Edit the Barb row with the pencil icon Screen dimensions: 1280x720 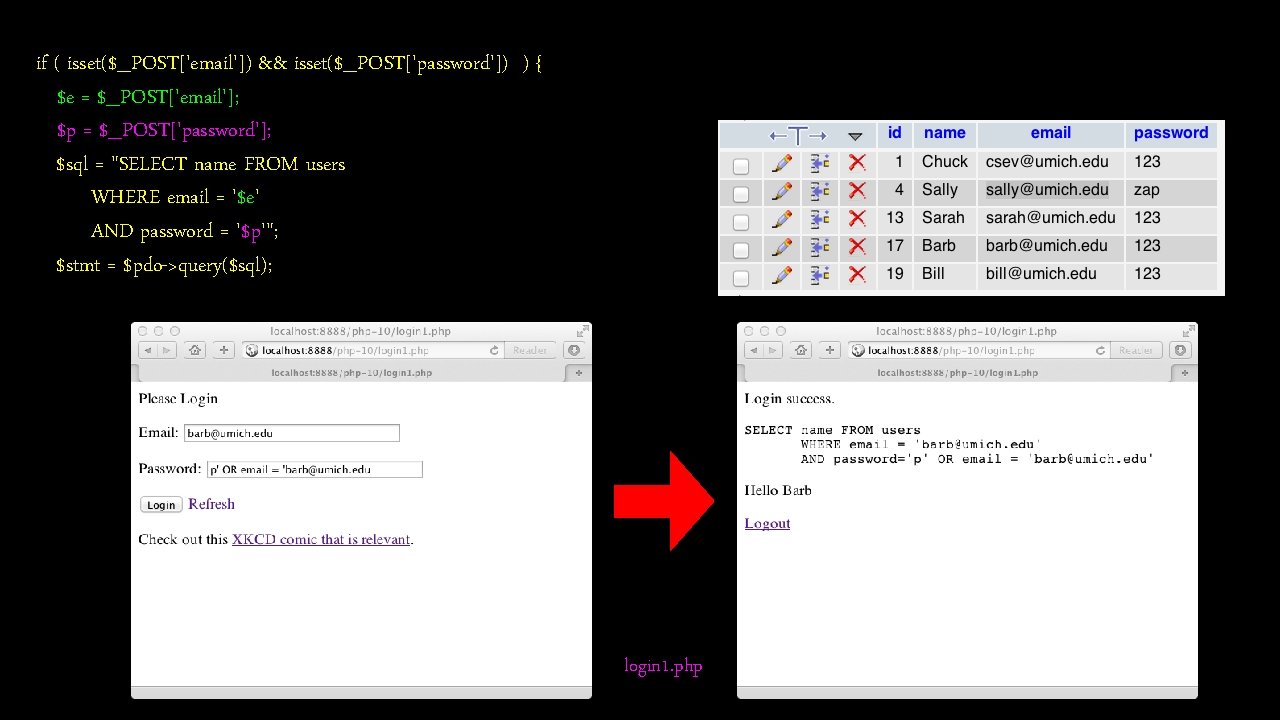coord(782,246)
